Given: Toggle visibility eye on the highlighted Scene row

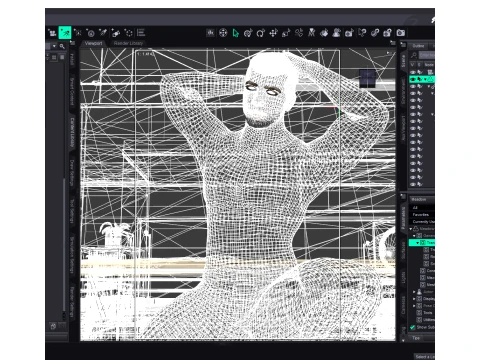Looking at the screenshot, I should click(413, 79).
